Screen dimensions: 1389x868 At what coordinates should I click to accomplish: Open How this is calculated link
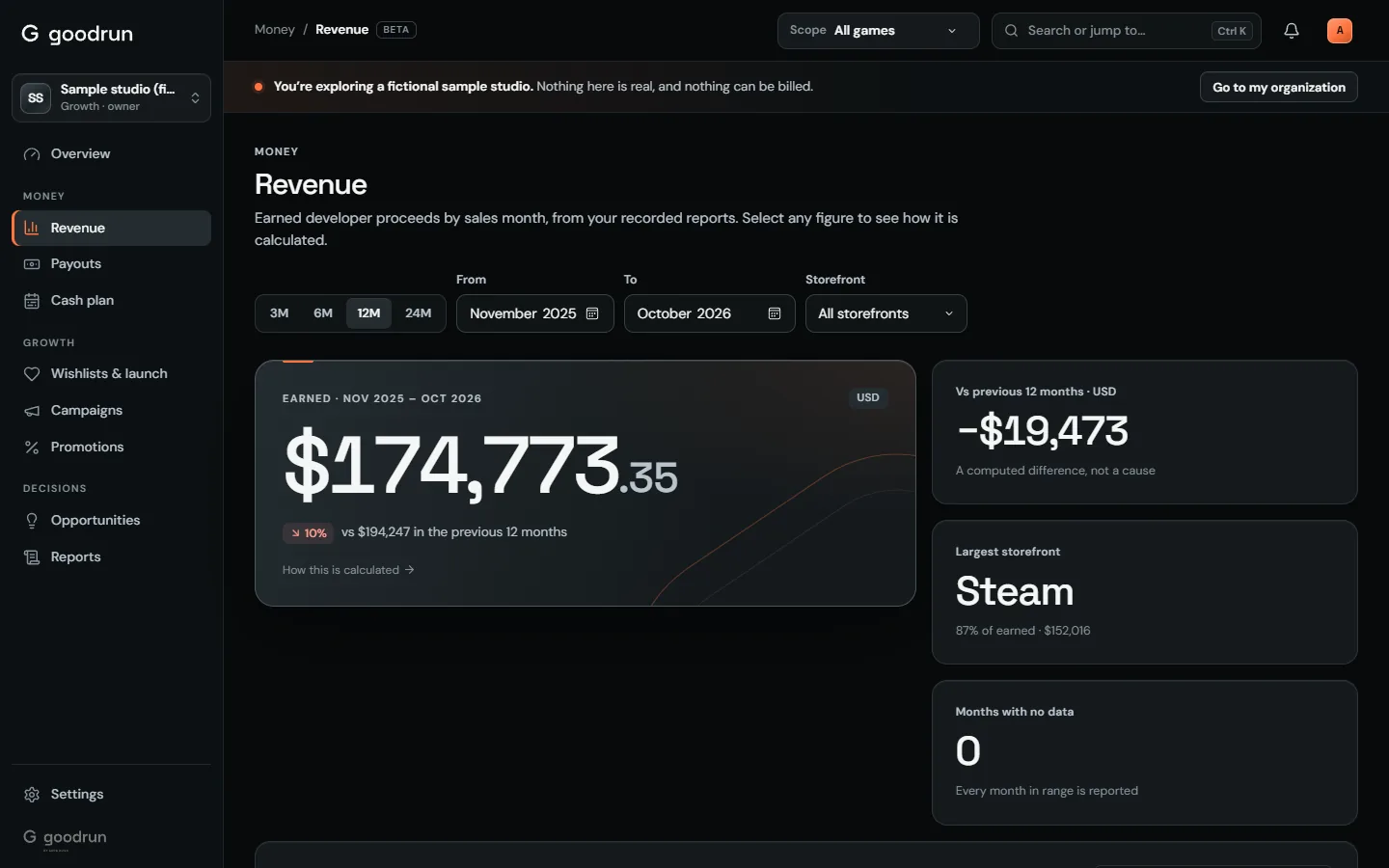(348, 570)
